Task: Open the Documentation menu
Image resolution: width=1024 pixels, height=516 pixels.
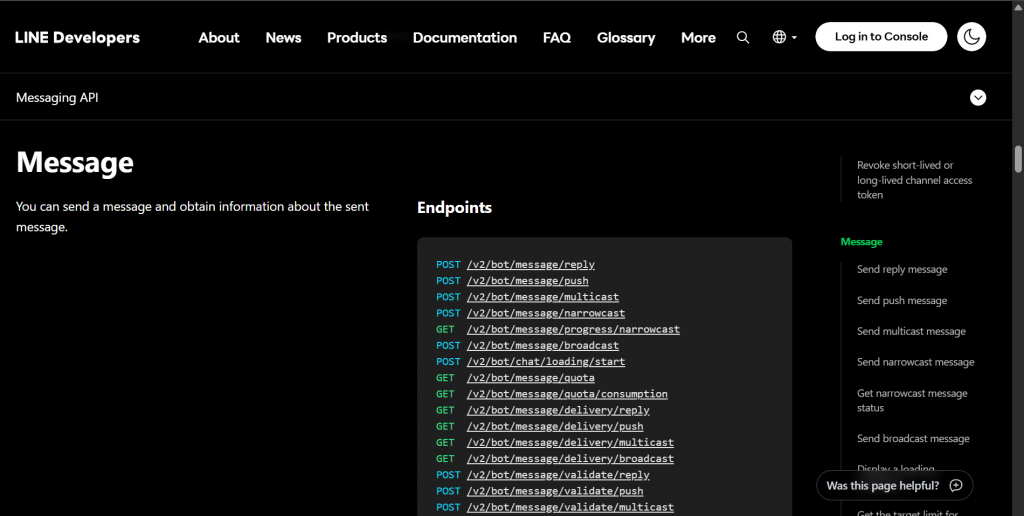Action: coord(465,38)
